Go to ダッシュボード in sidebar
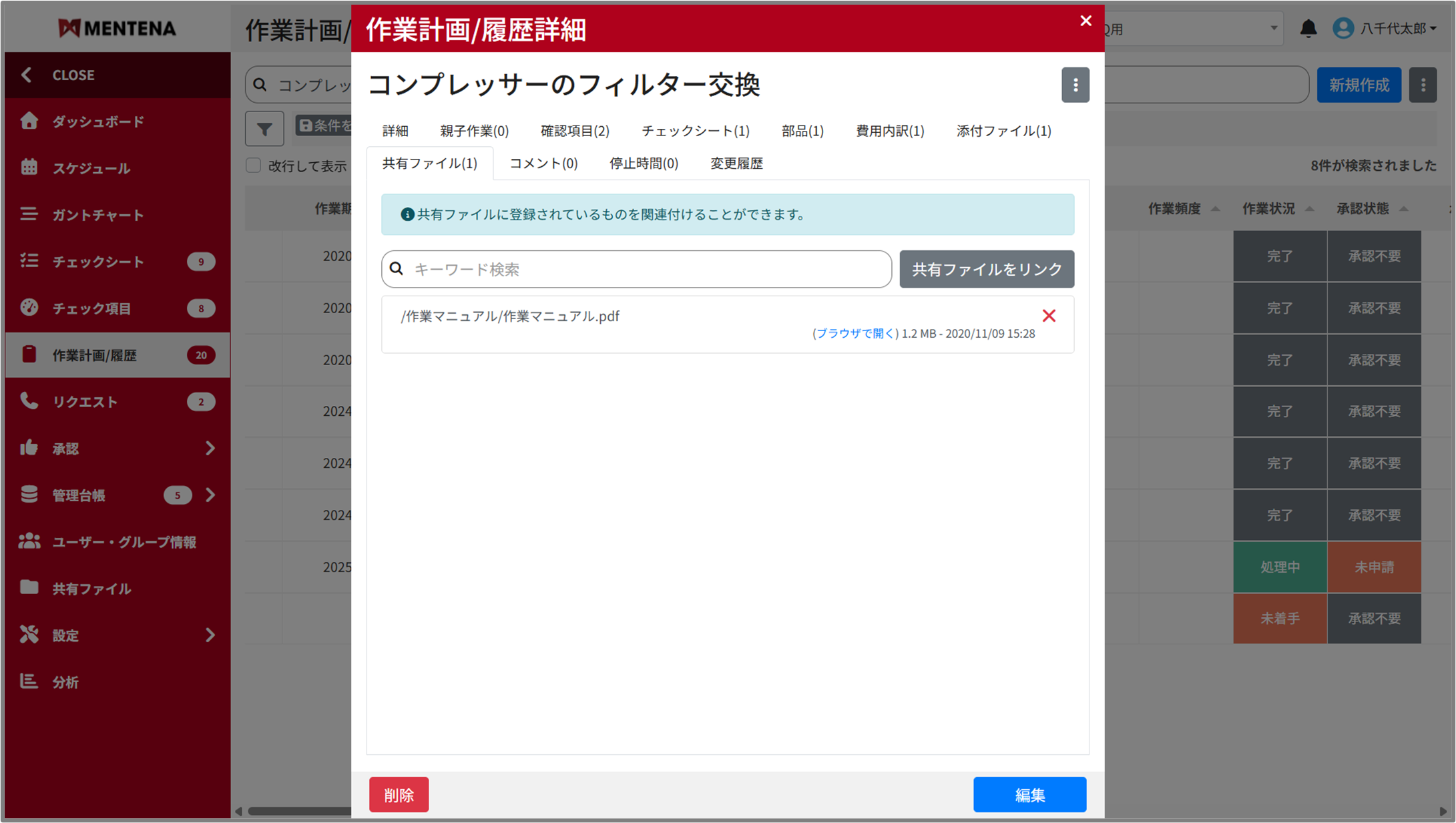This screenshot has width=1456, height=823. (x=98, y=121)
